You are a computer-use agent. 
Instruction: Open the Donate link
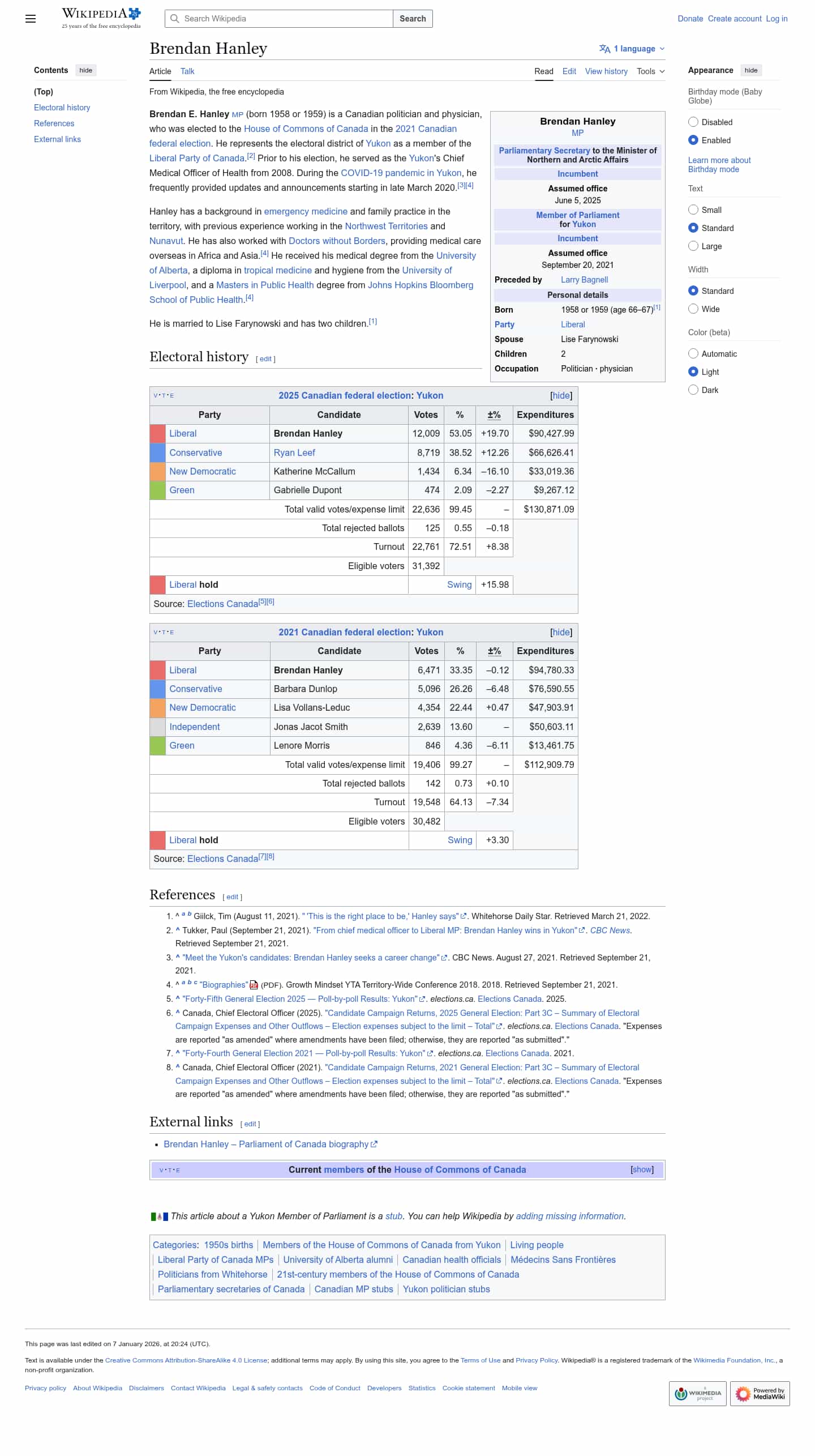(690, 19)
